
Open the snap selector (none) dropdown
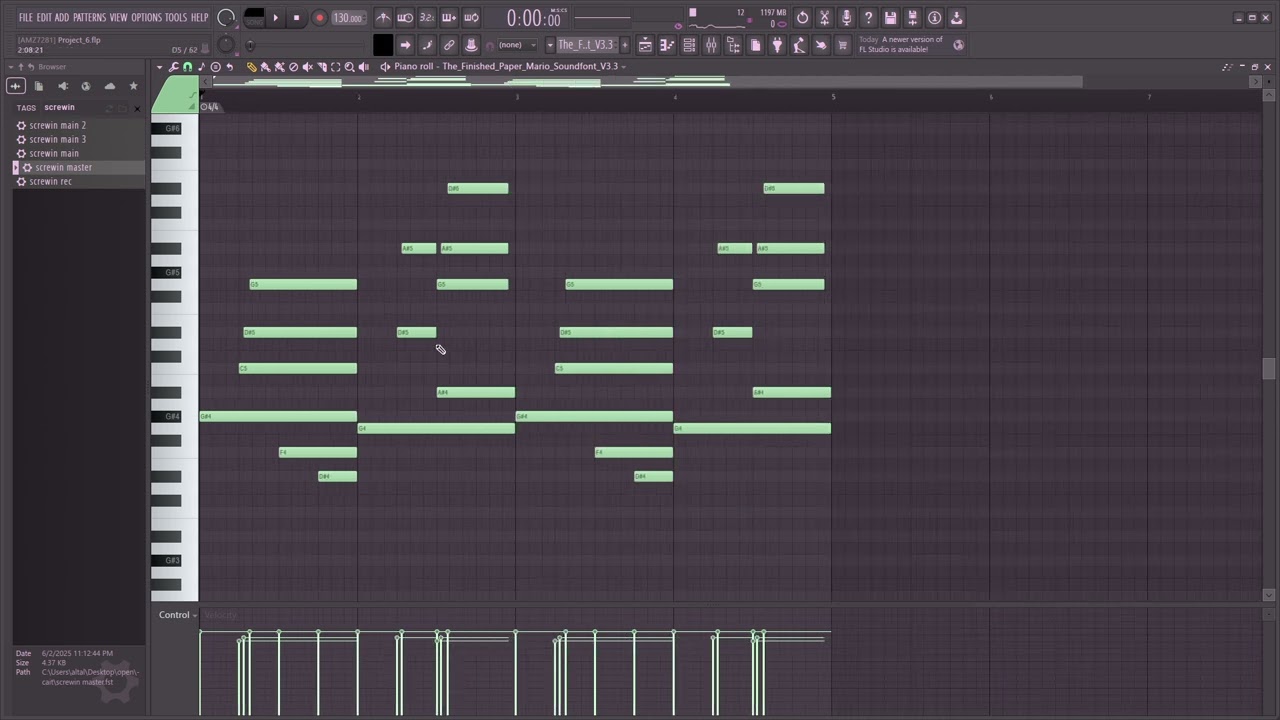coord(516,45)
